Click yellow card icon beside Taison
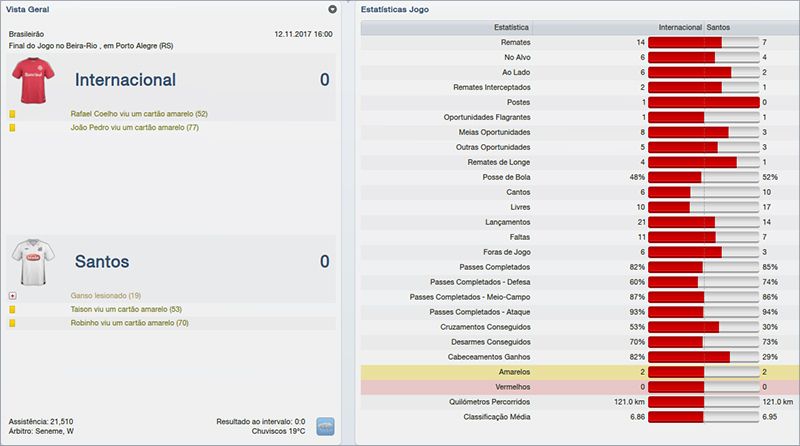 tap(12, 310)
